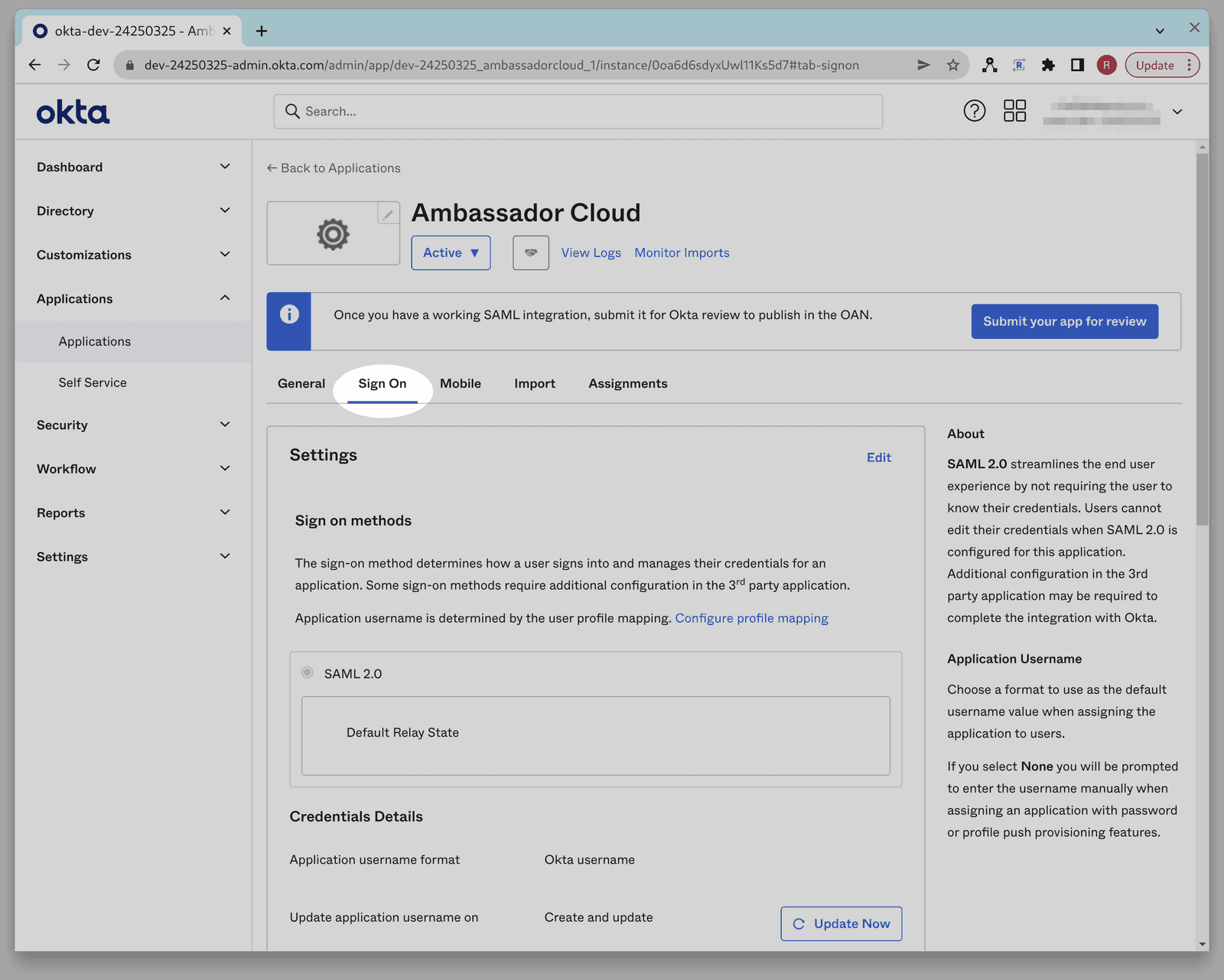The width and height of the screenshot is (1224, 980).
Task: Click the 'Create and update' value
Action: pyautogui.click(x=599, y=917)
